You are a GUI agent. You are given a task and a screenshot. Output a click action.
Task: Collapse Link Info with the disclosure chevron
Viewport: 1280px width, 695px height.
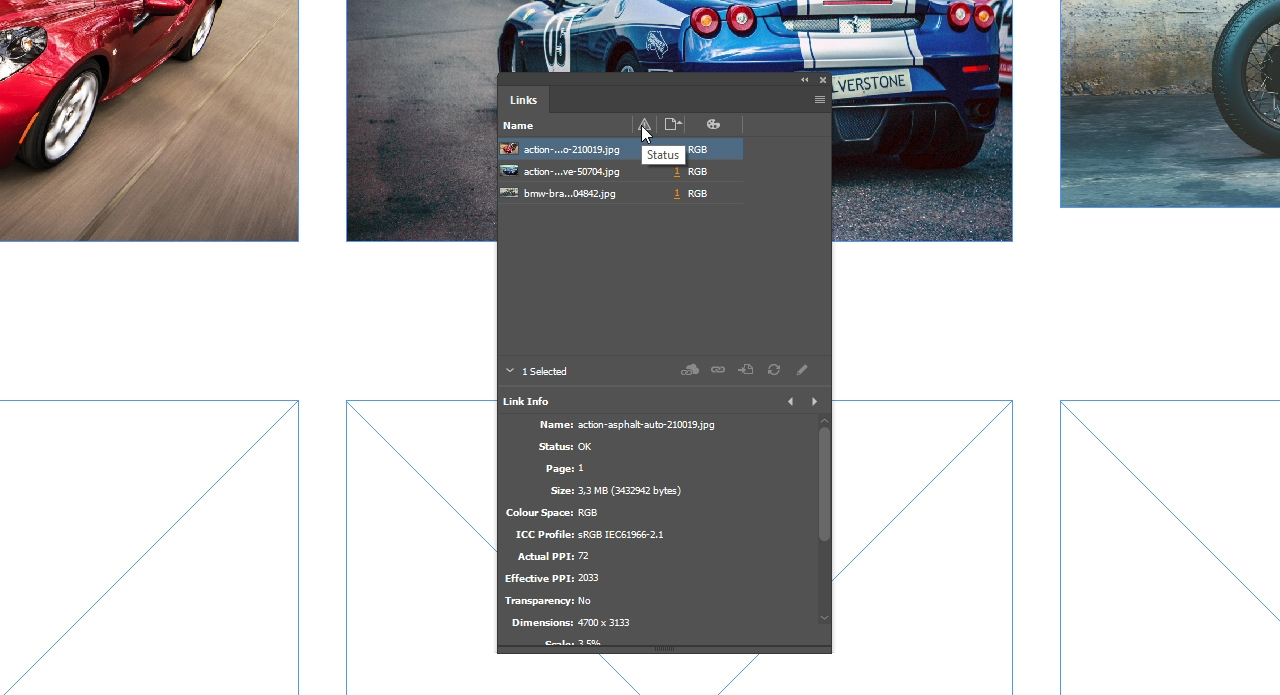coord(510,371)
